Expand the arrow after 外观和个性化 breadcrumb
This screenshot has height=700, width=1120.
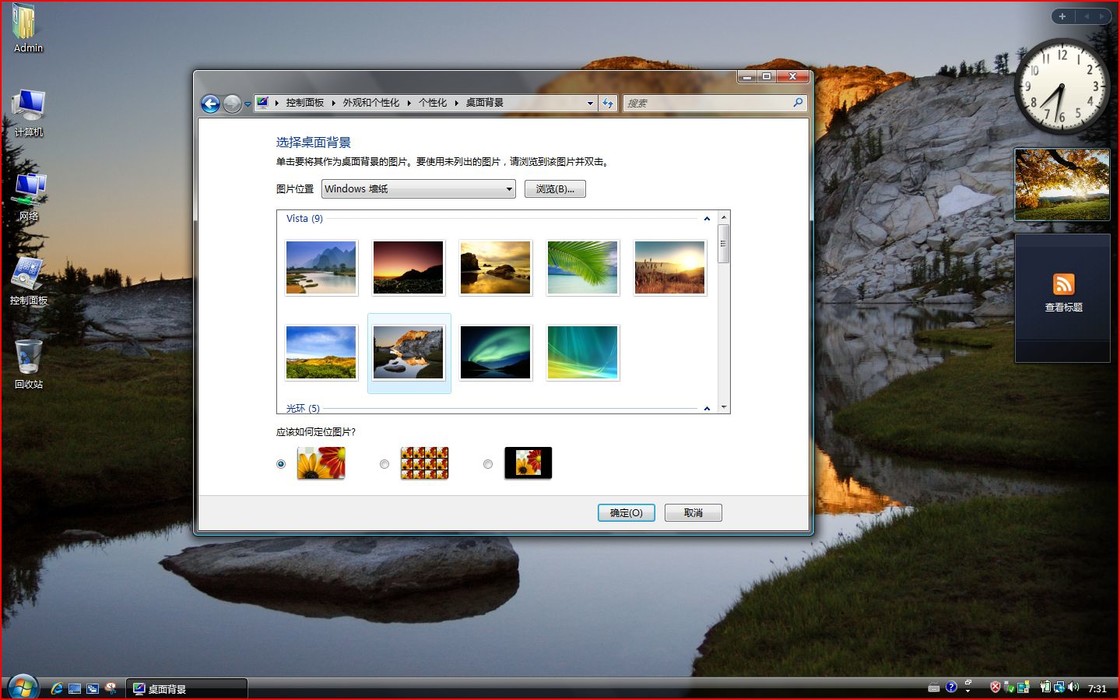click(409, 103)
